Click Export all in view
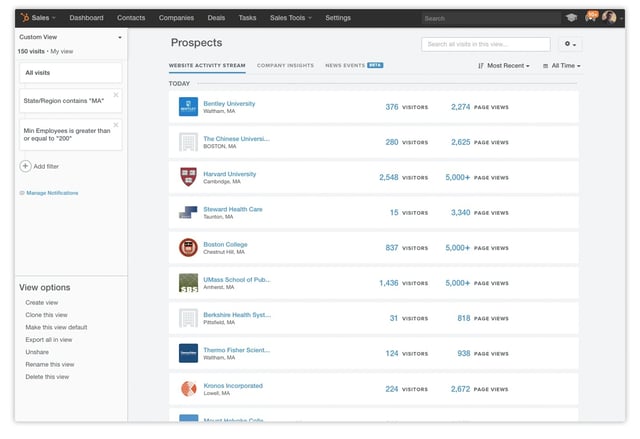Viewport: 640px width, 439px height. (x=49, y=339)
